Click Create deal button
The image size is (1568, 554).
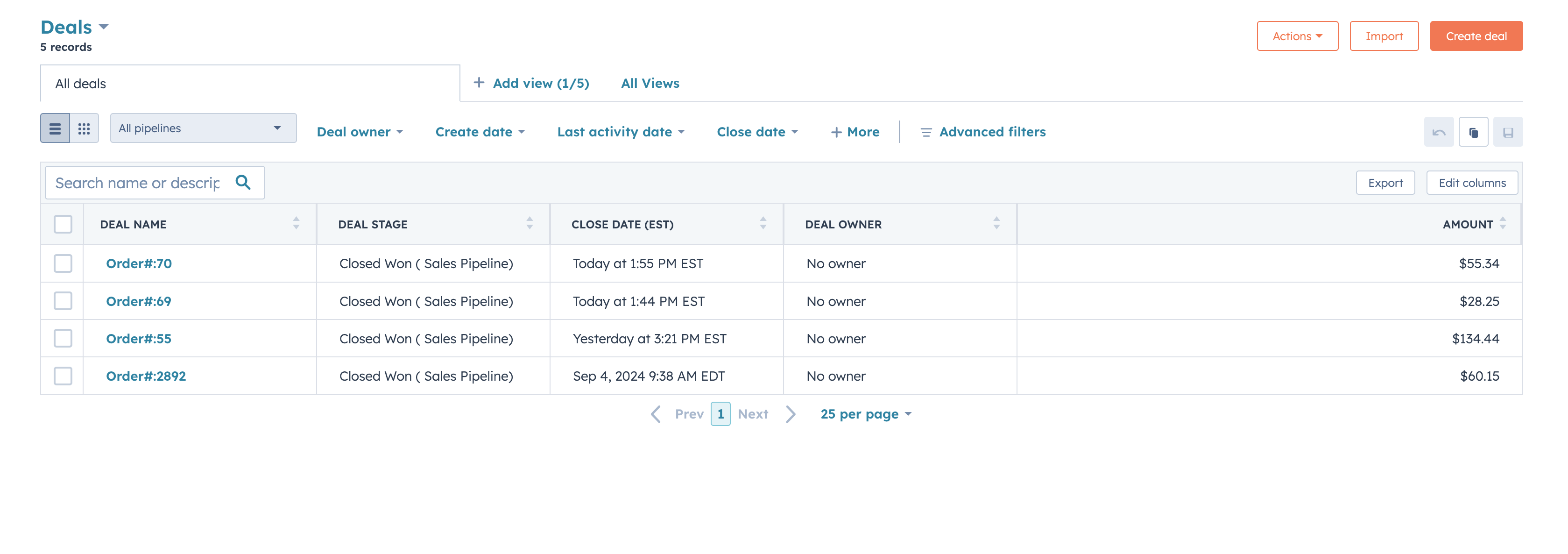[x=1477, y=37]
